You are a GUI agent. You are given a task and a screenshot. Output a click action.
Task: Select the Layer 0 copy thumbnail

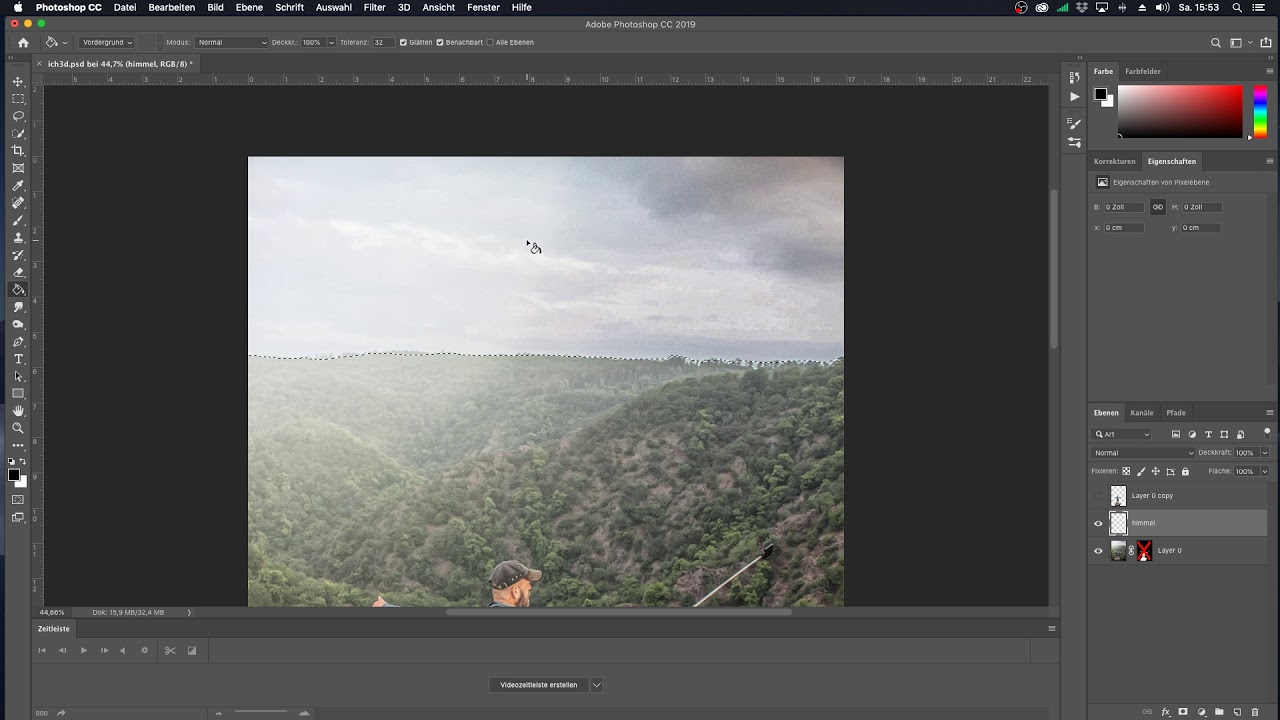[1118, 496]
